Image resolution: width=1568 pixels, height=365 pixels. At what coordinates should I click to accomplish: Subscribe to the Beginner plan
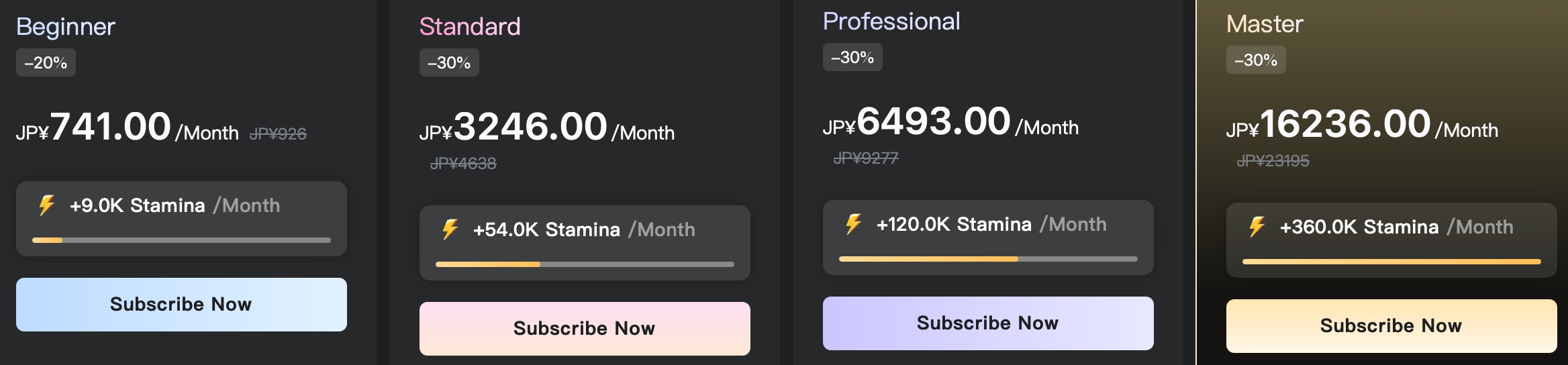tap(181, 305)
